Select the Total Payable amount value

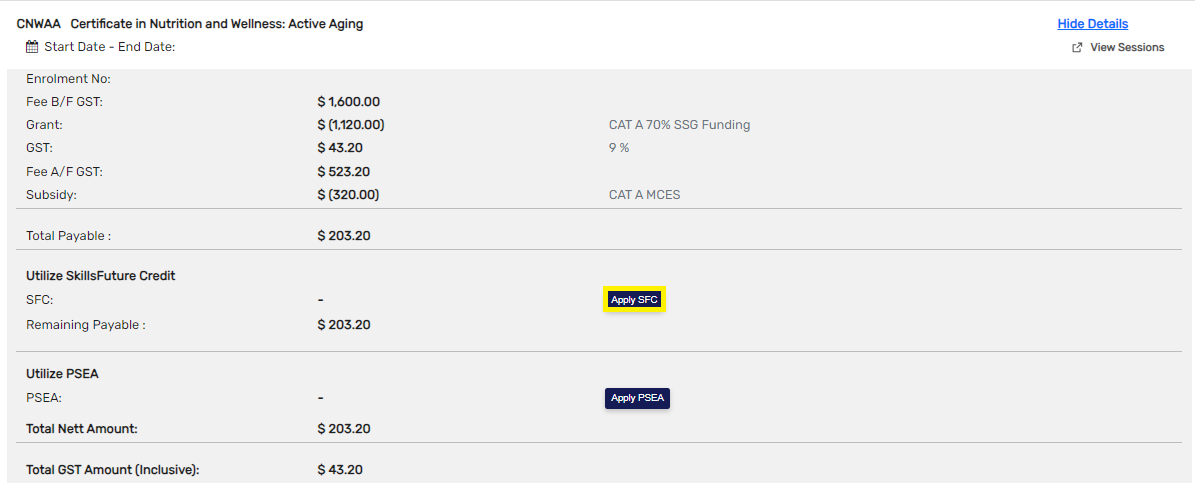click(343, 236)
